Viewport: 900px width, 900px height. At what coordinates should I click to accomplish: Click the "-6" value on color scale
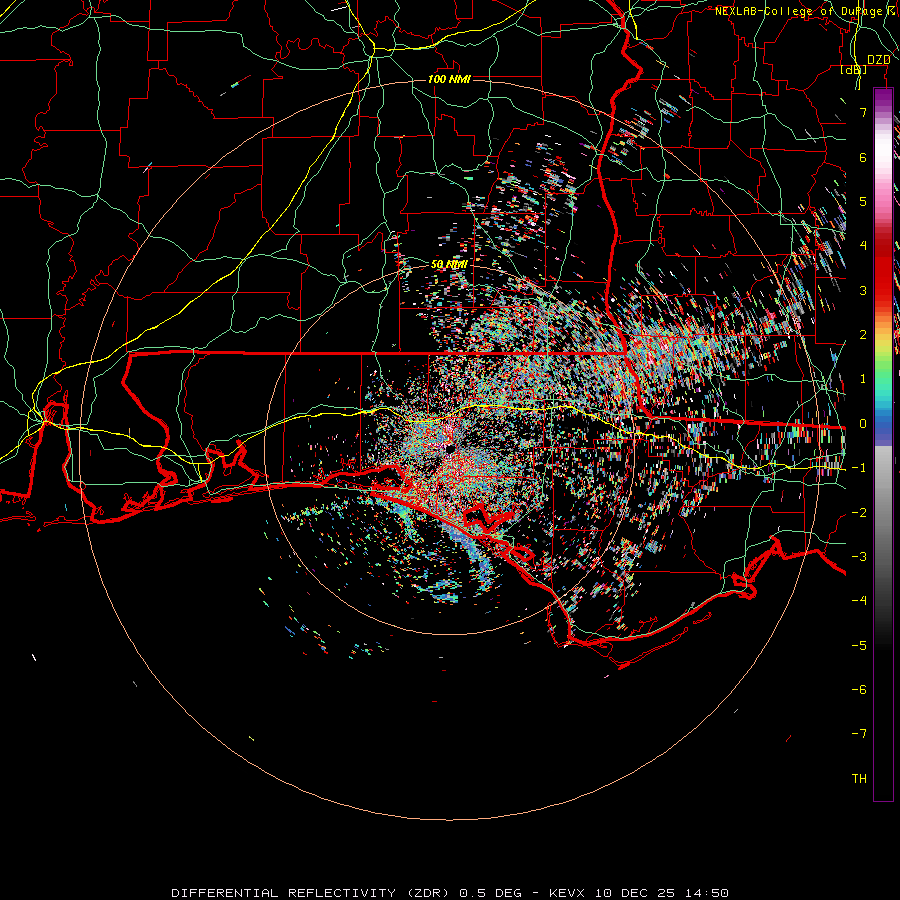coord(859,690)
